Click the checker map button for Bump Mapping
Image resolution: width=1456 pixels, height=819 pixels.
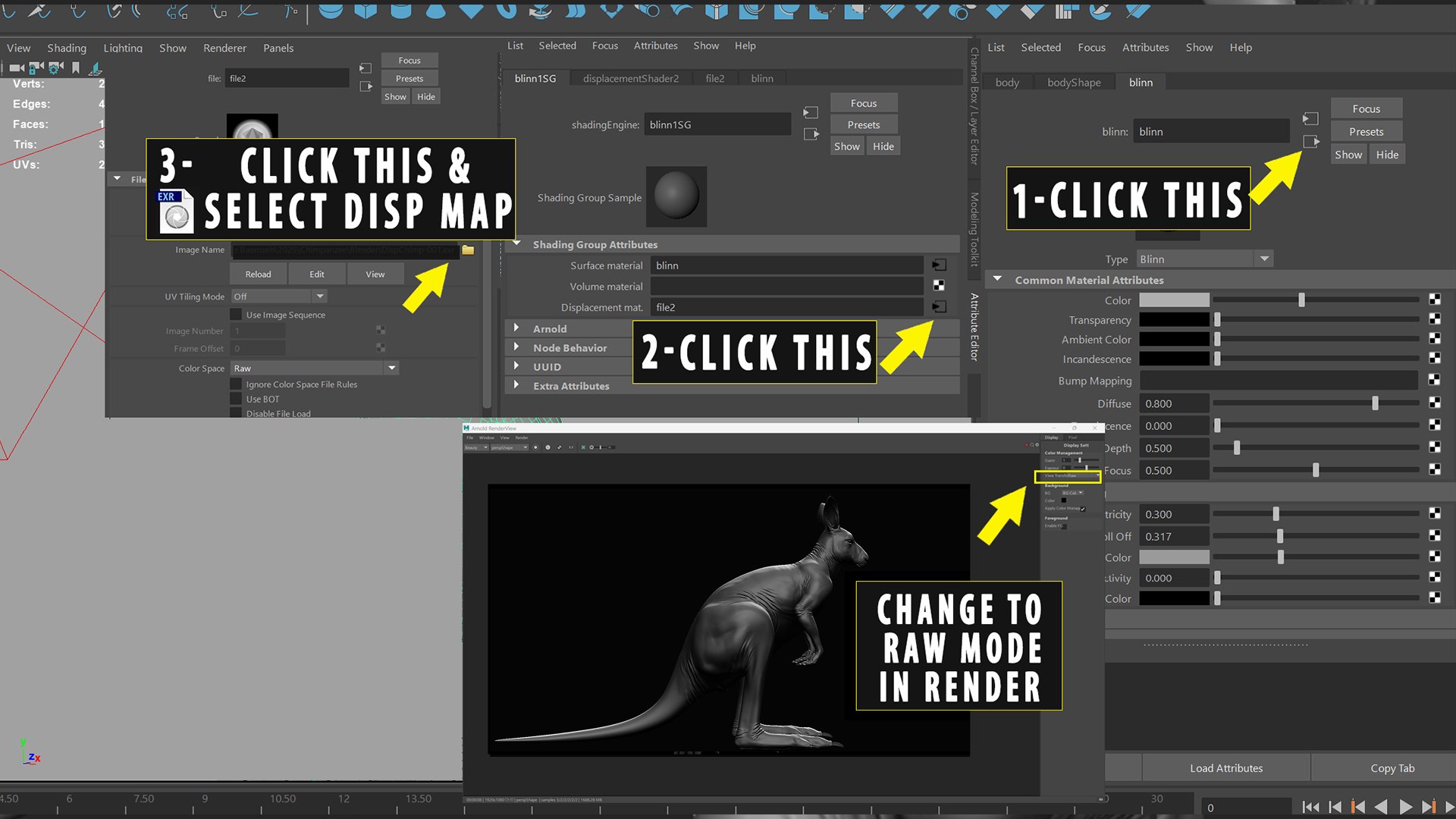coord(1435,380)
